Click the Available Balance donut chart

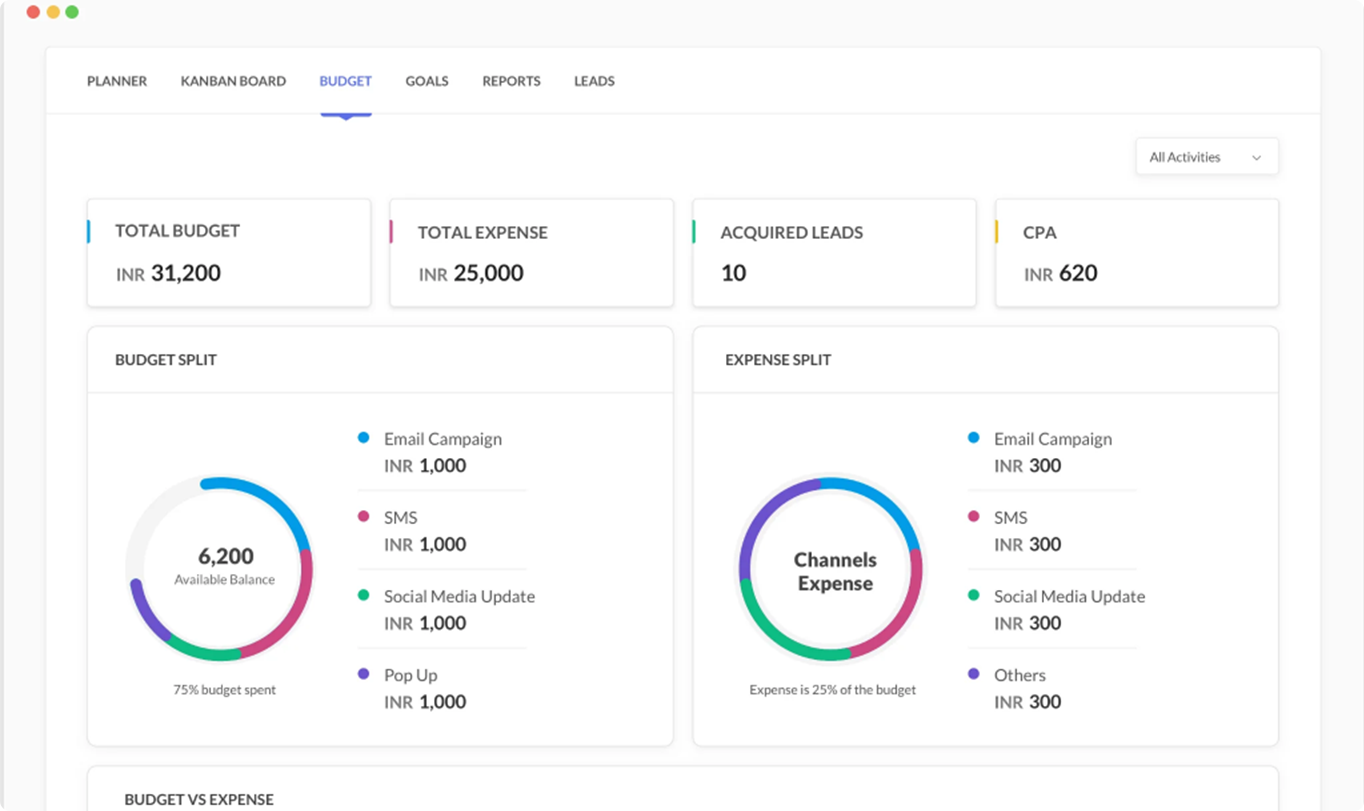tap(220, 568)
